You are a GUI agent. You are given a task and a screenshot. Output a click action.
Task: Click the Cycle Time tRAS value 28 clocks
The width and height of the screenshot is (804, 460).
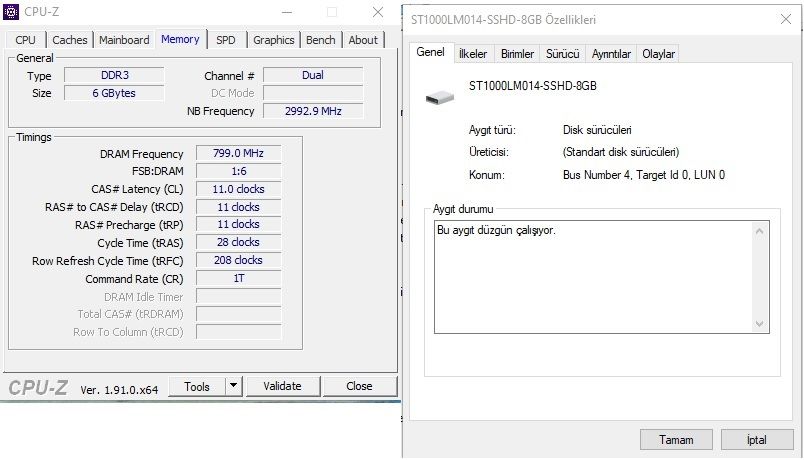coord(238,242)
